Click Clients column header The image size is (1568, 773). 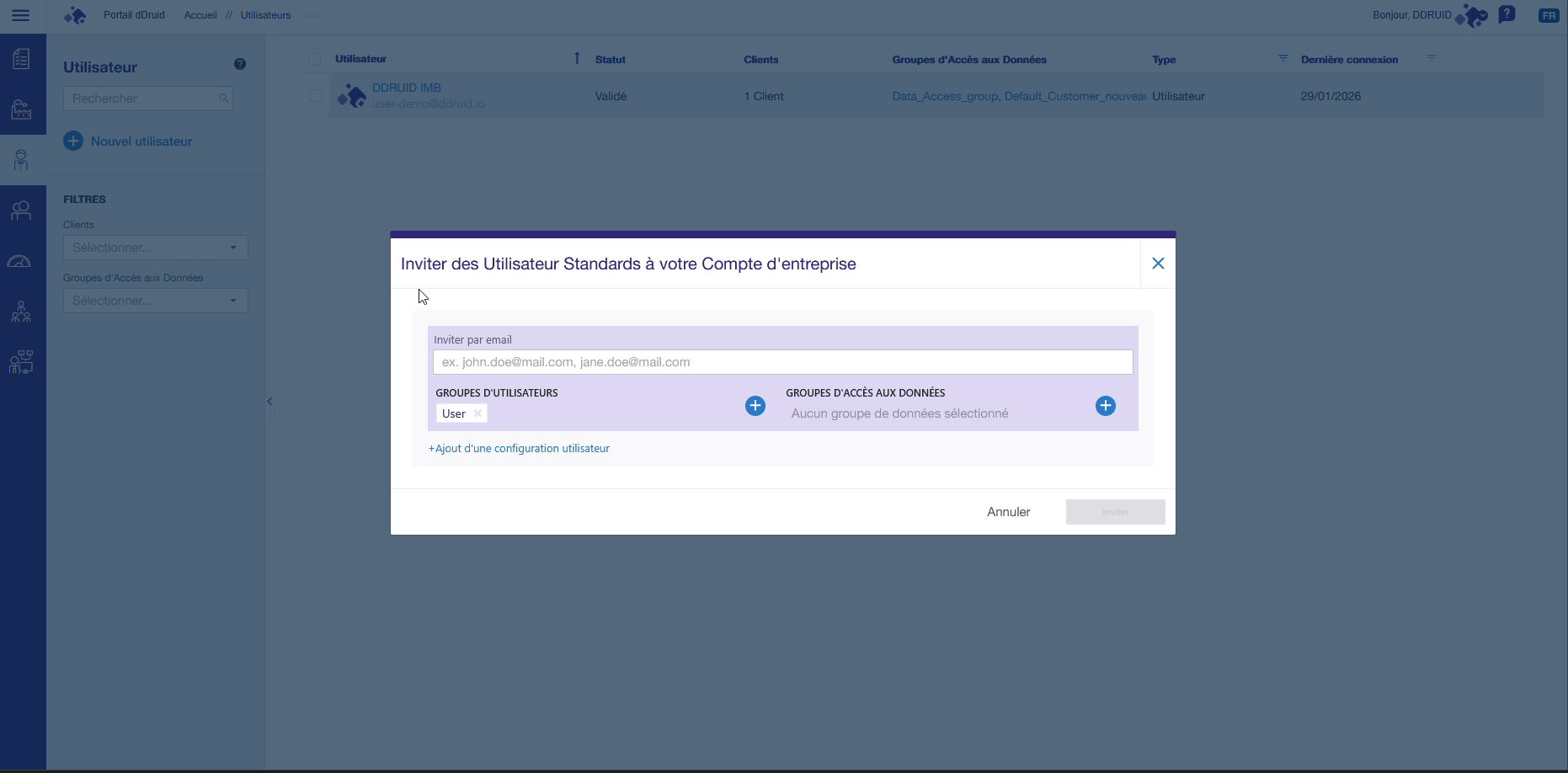coord(760,60)
